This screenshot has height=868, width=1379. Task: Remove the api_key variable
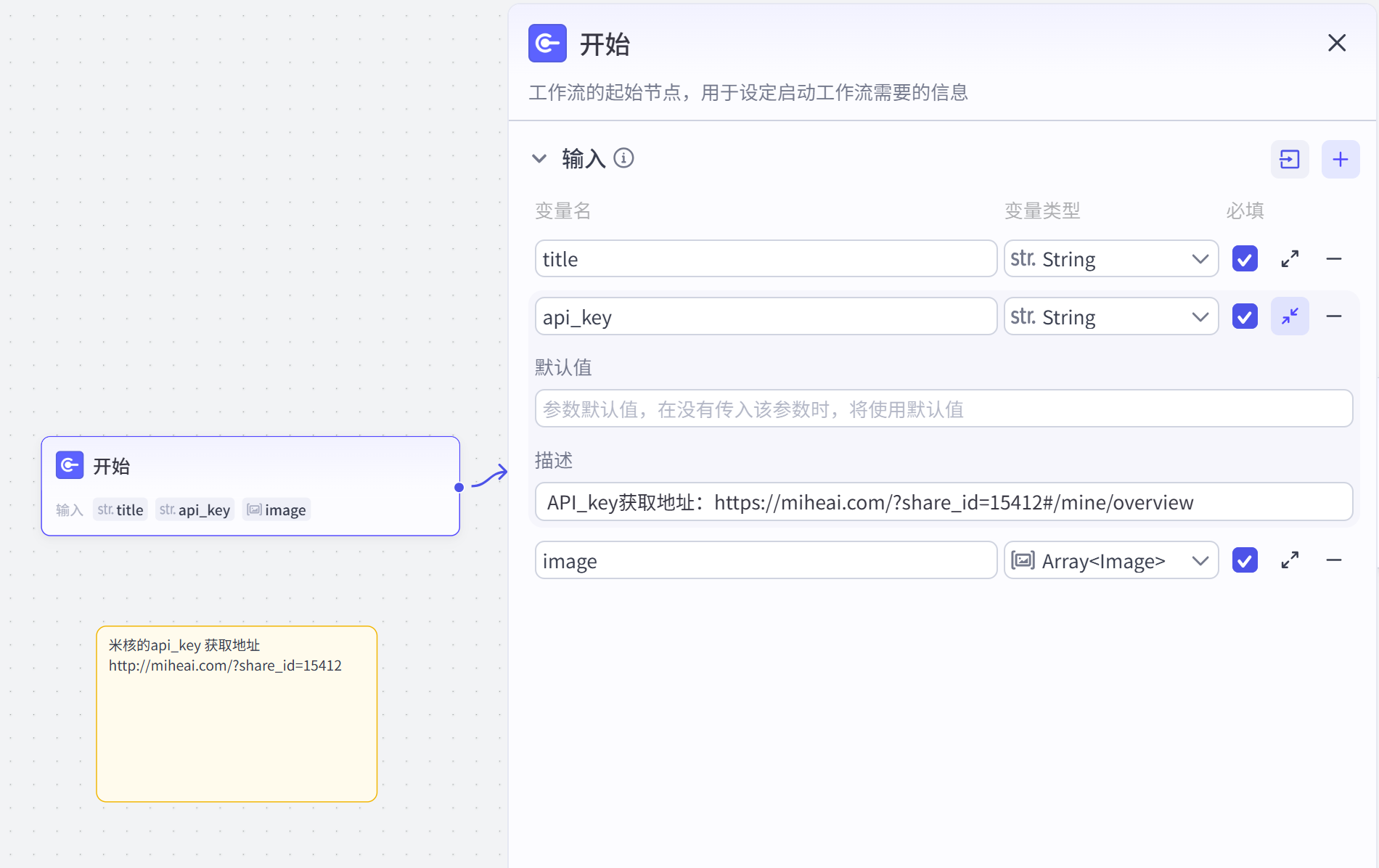tap(1334, 316)
